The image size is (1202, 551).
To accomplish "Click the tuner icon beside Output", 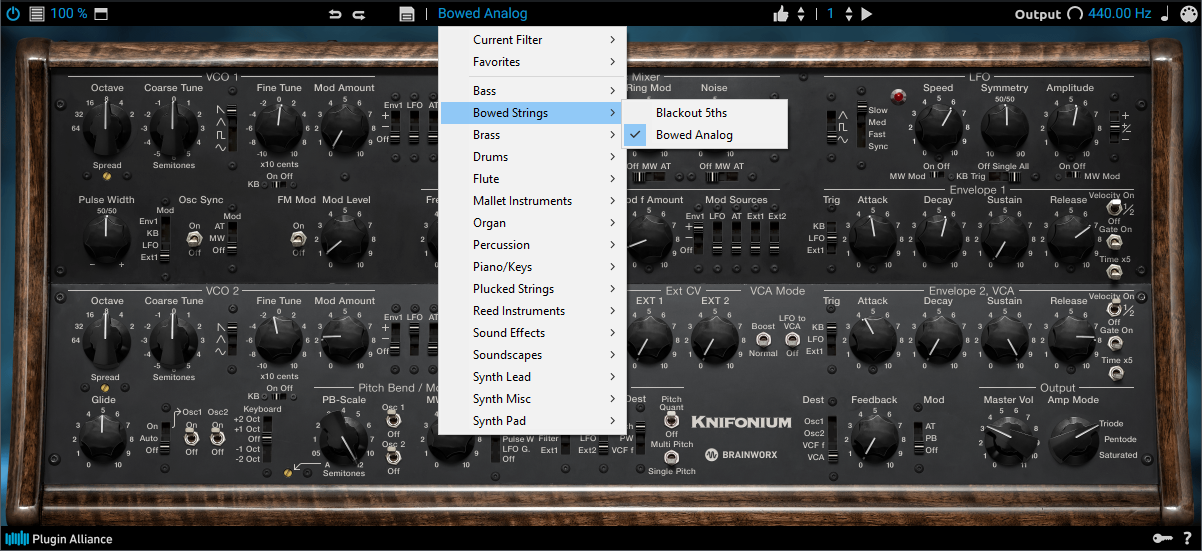I will pyautogui.click(x=1075, y=14).
